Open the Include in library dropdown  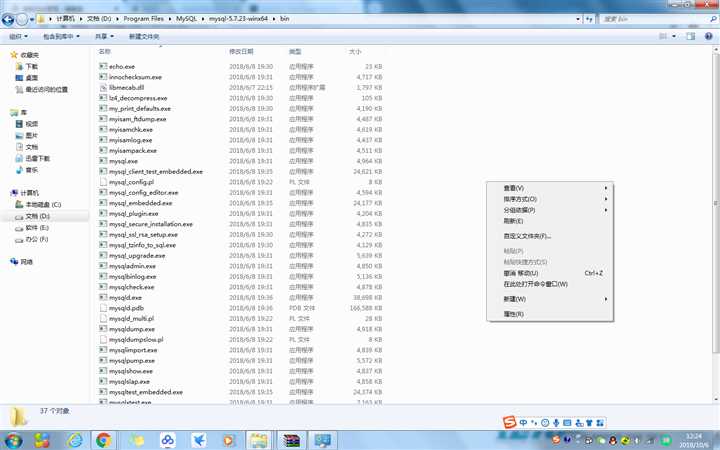point(61,36)
